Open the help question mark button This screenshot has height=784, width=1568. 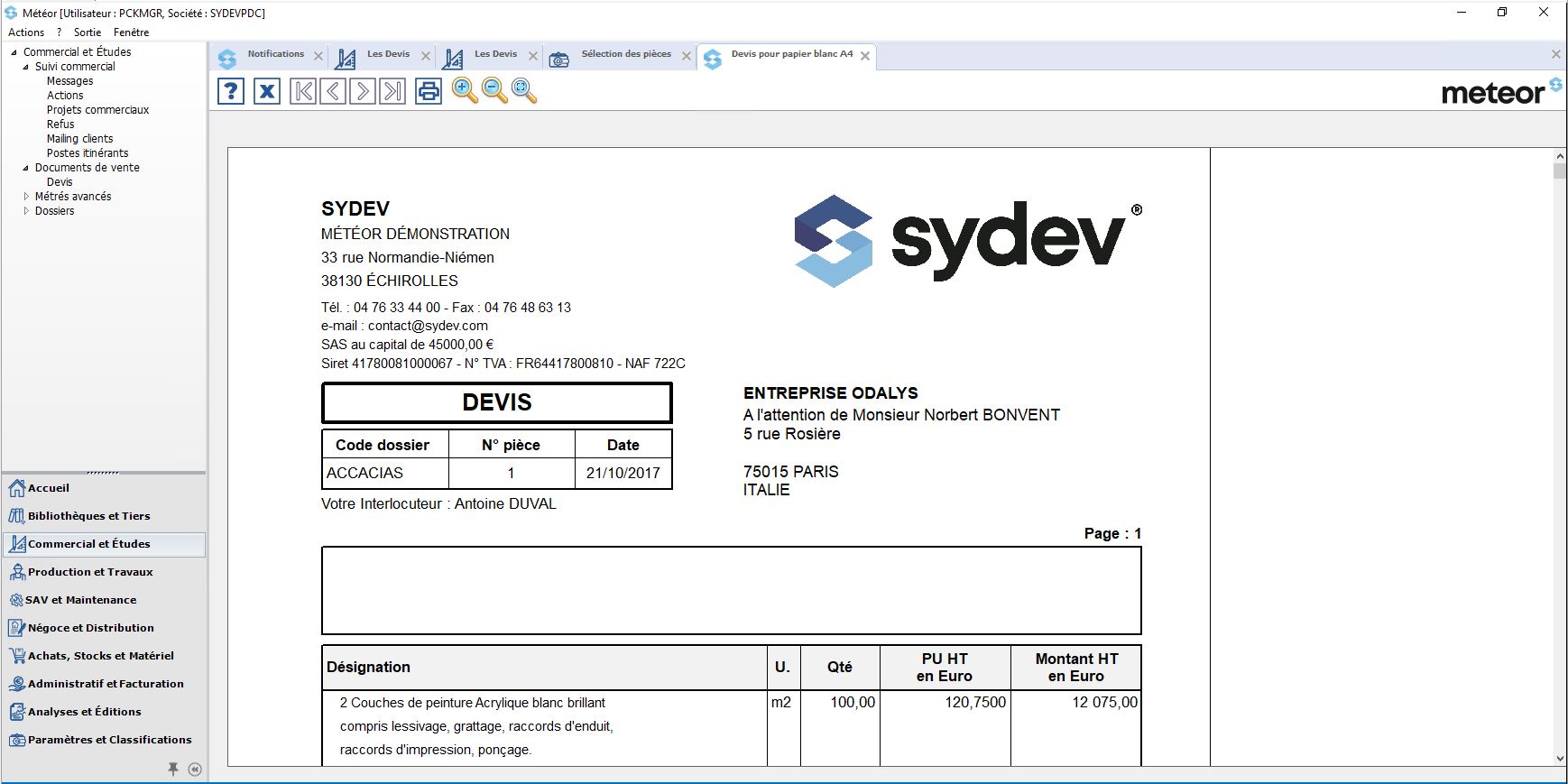(231, 91)
